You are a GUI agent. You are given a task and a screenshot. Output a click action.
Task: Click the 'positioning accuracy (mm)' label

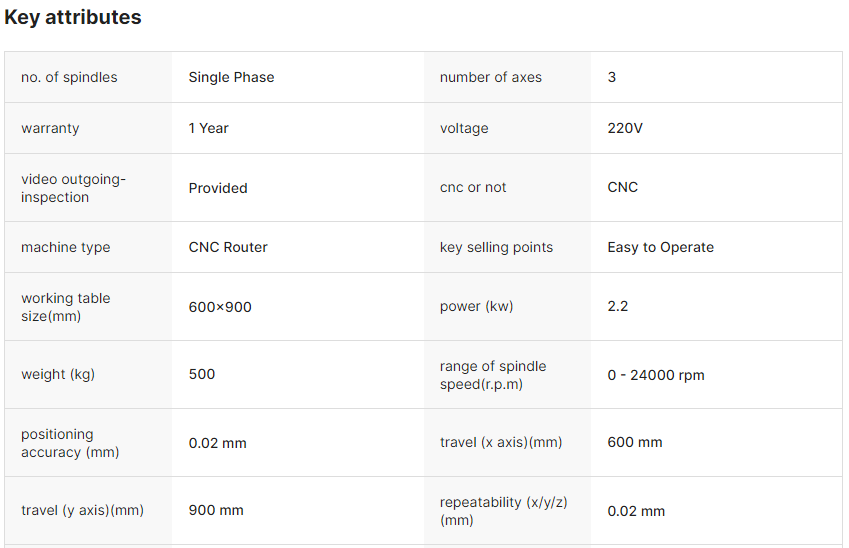pyautogui.click(x=70, y=443)
